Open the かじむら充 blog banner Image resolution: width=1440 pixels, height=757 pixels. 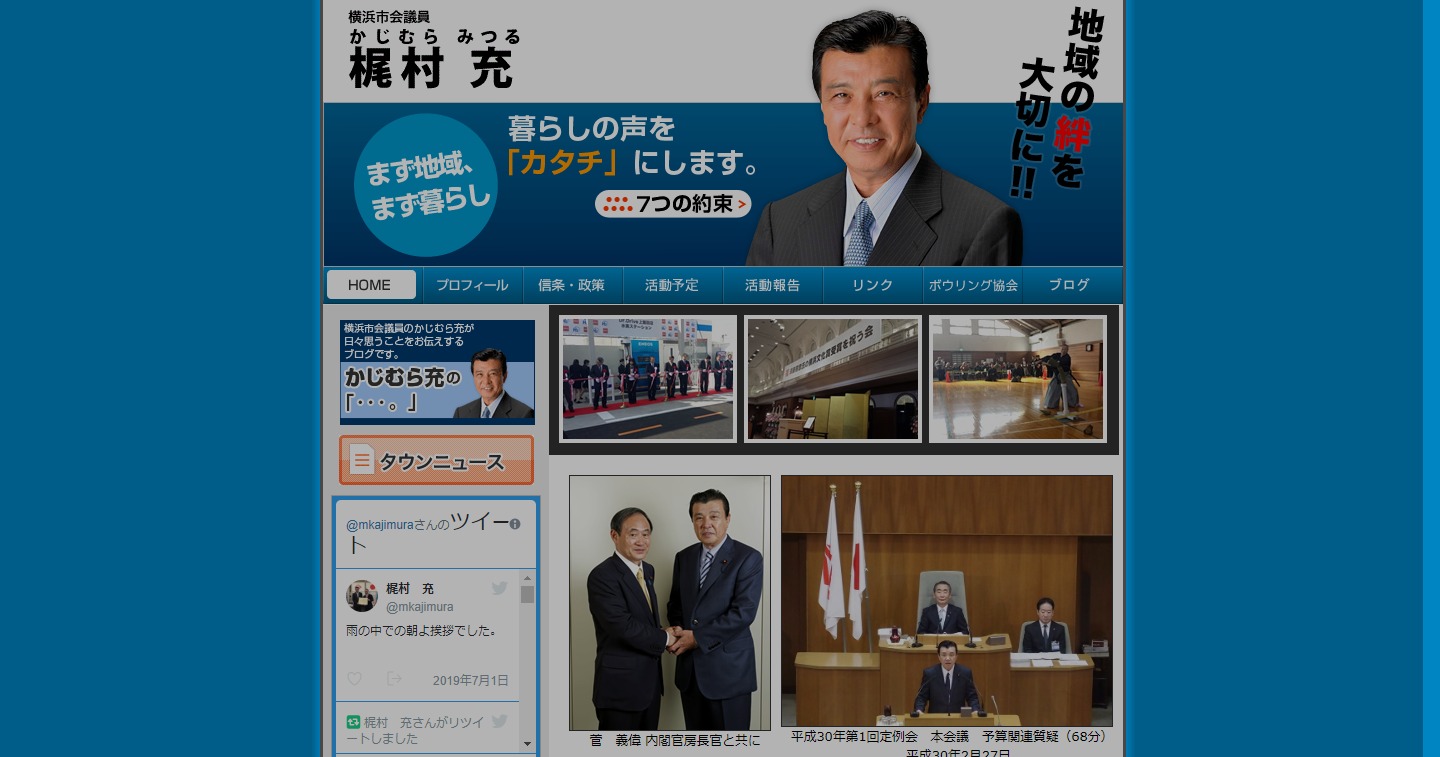pos(437,372)
